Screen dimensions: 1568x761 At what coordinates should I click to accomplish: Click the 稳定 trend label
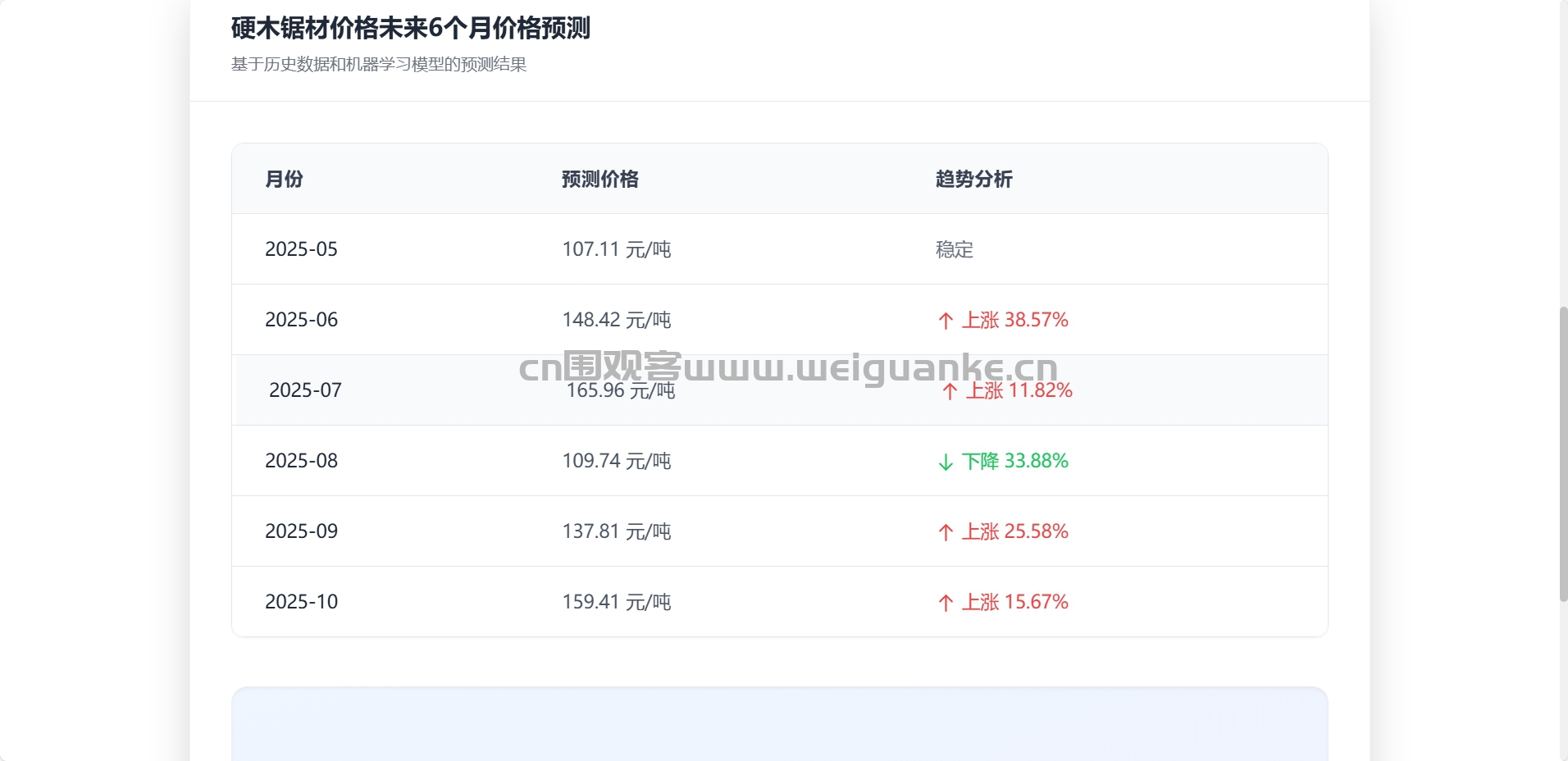954,249
